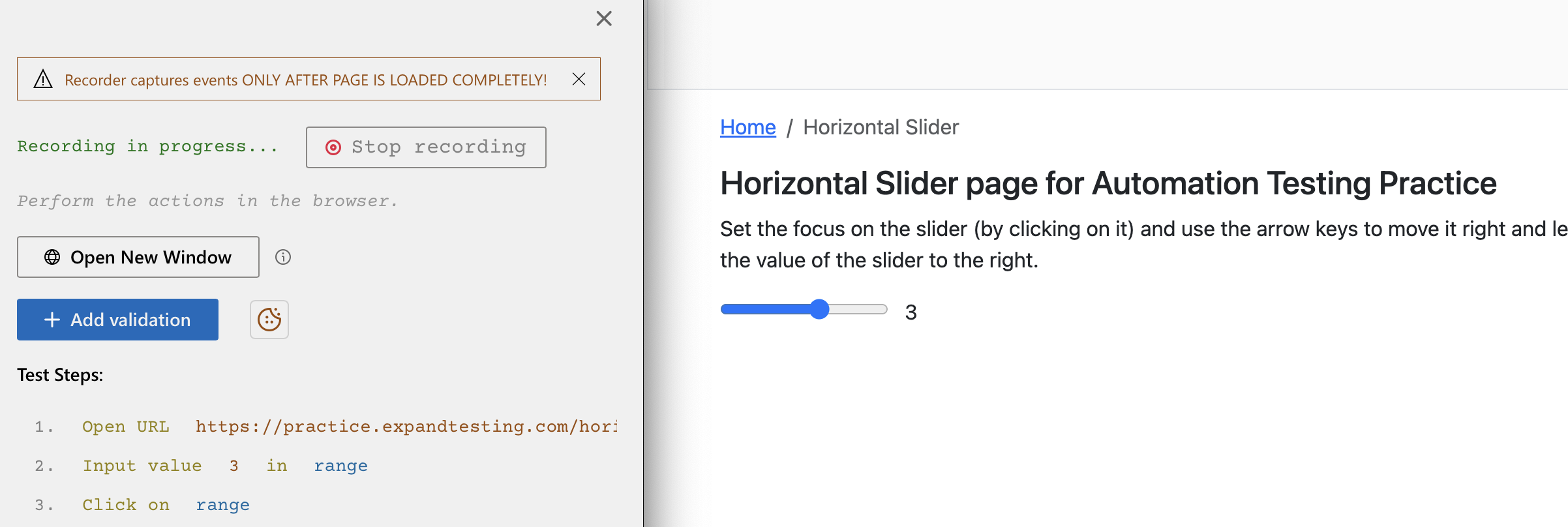Click the info icon beside Open New Window
Viewport: 1568px width, 527px height.
pos(282,257)
